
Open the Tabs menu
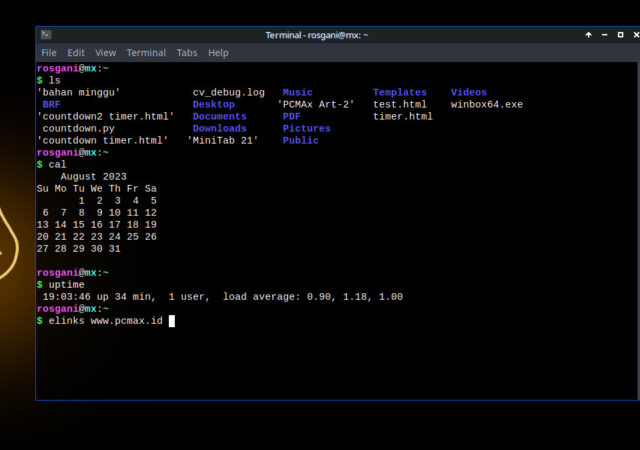tap(187, 53)
